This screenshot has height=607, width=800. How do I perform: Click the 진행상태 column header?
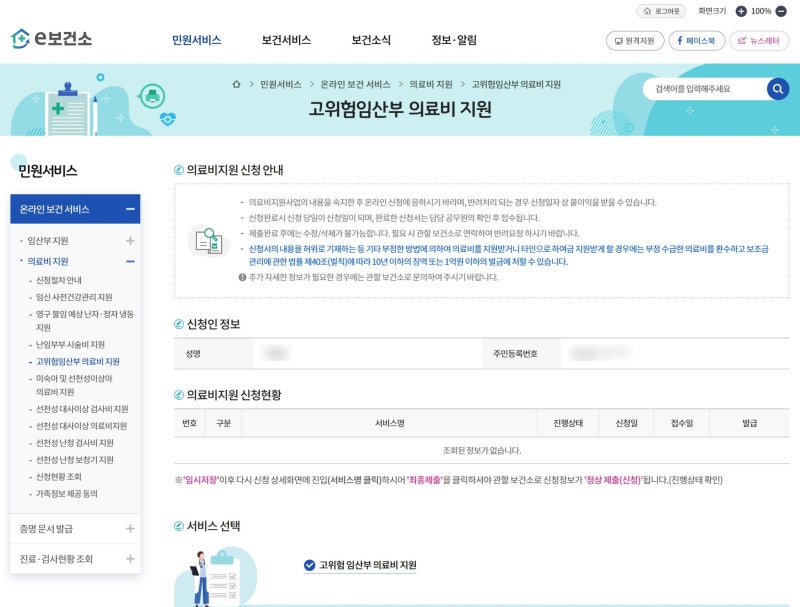coord(568,423)
